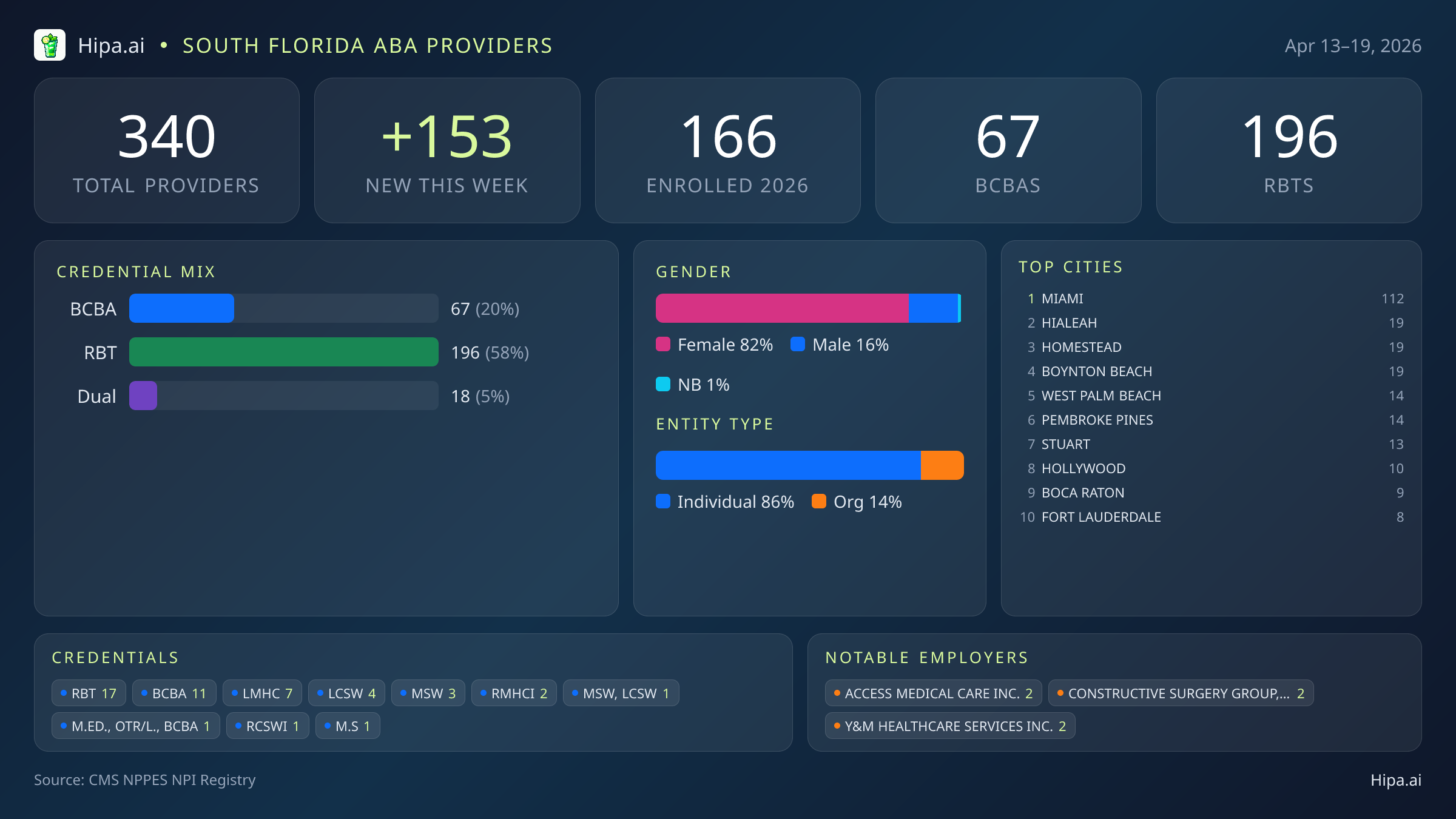Click the Hipa.ai logo icon

pos(49,45)
